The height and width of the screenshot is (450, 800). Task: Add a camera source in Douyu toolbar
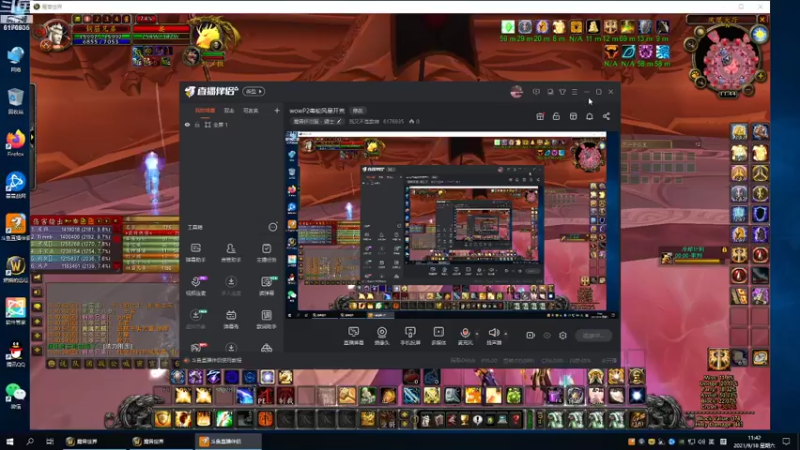(x=382, y=336)
